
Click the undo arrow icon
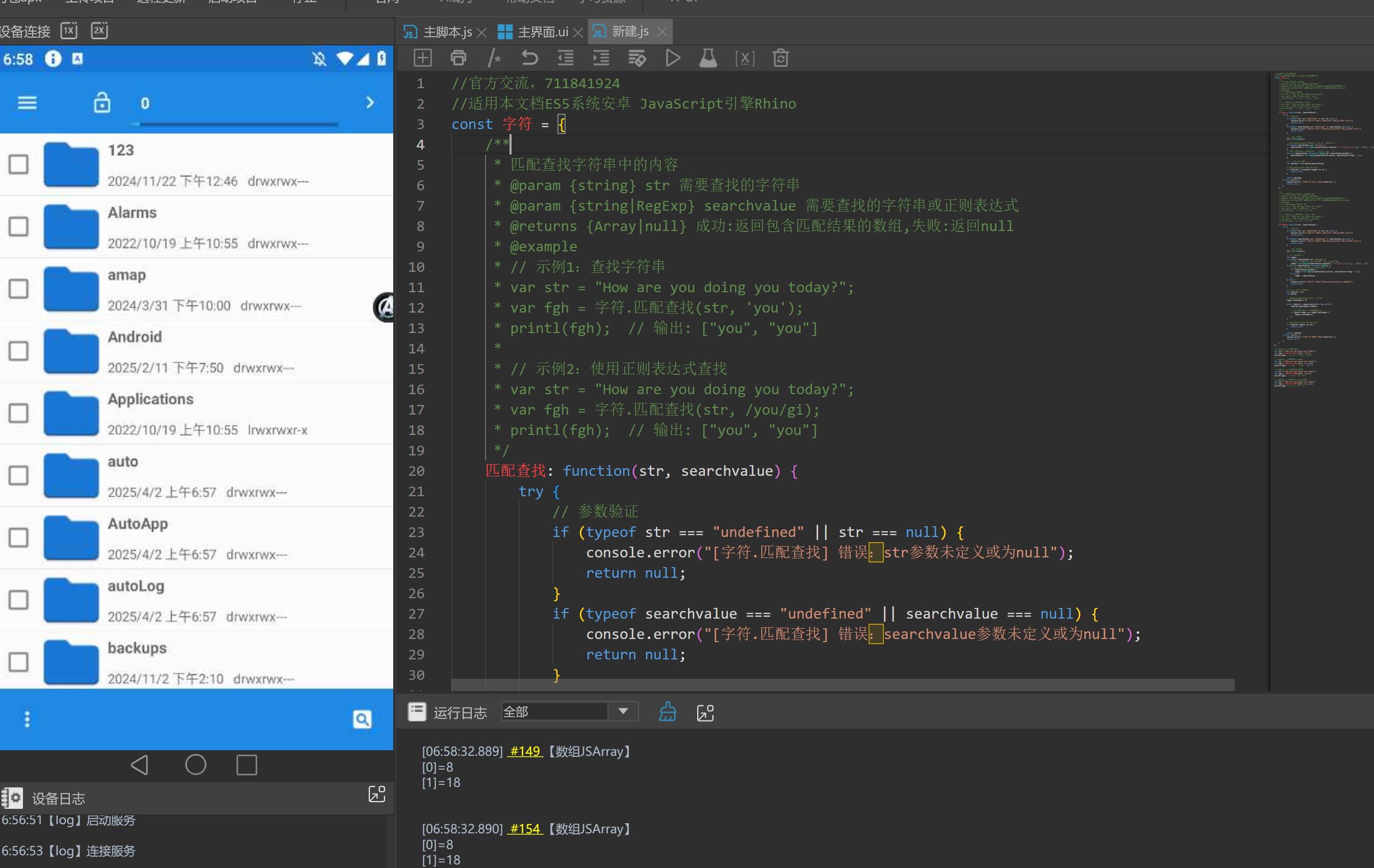(529, 58)
